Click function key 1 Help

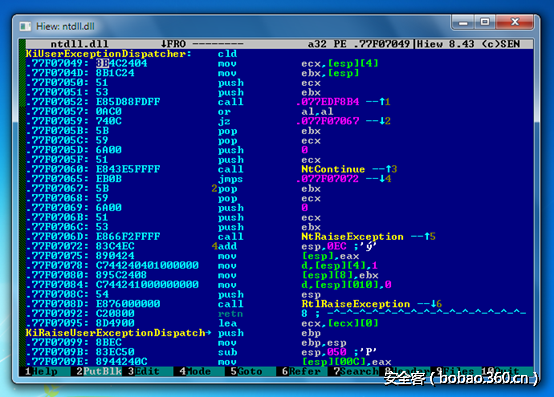pyautogui.click(x=41, y=372)
